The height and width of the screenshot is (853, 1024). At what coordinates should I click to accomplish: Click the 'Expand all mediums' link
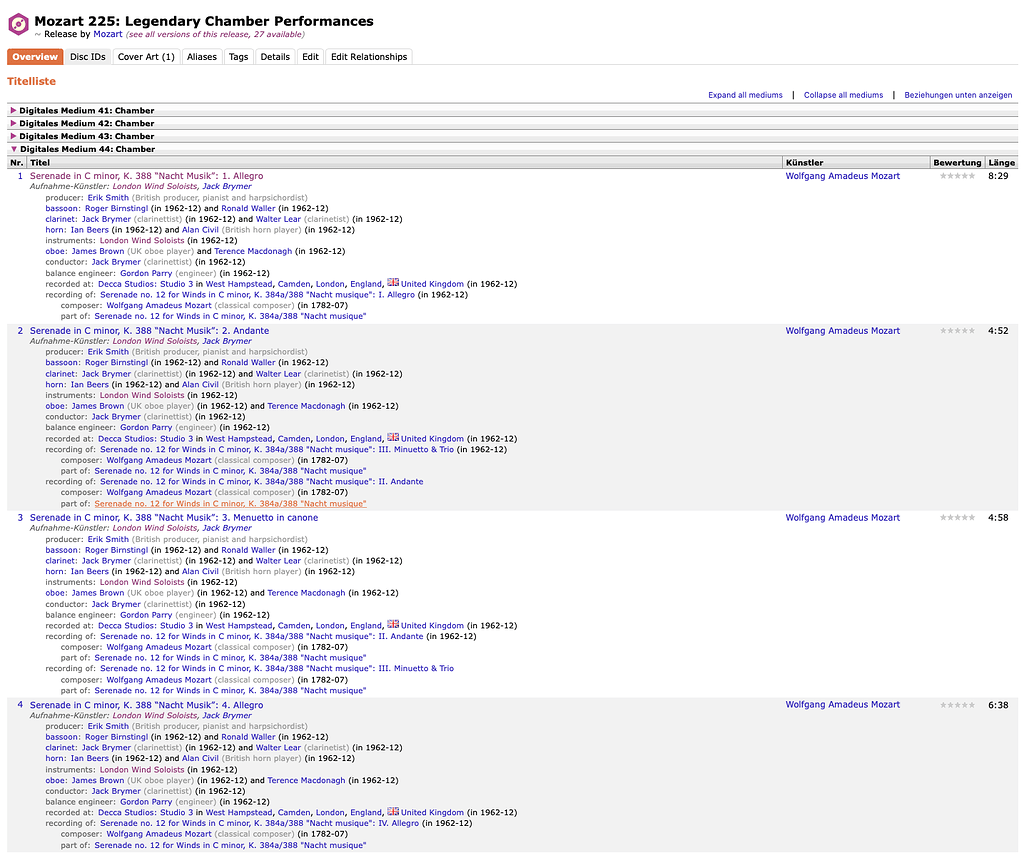[745, 93]
